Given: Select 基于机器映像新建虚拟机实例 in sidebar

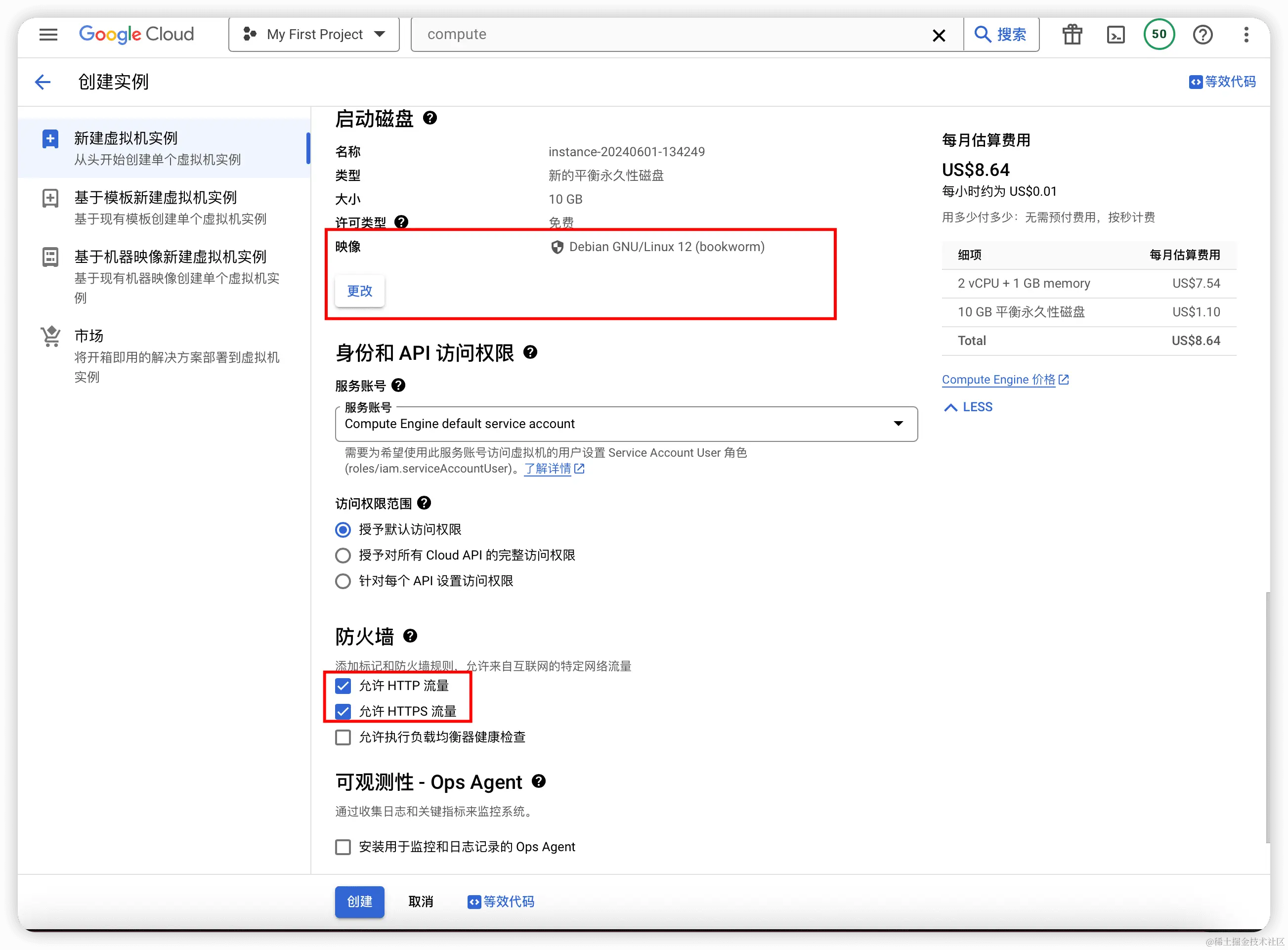Looking at the screenshot, I should [169, 256].
